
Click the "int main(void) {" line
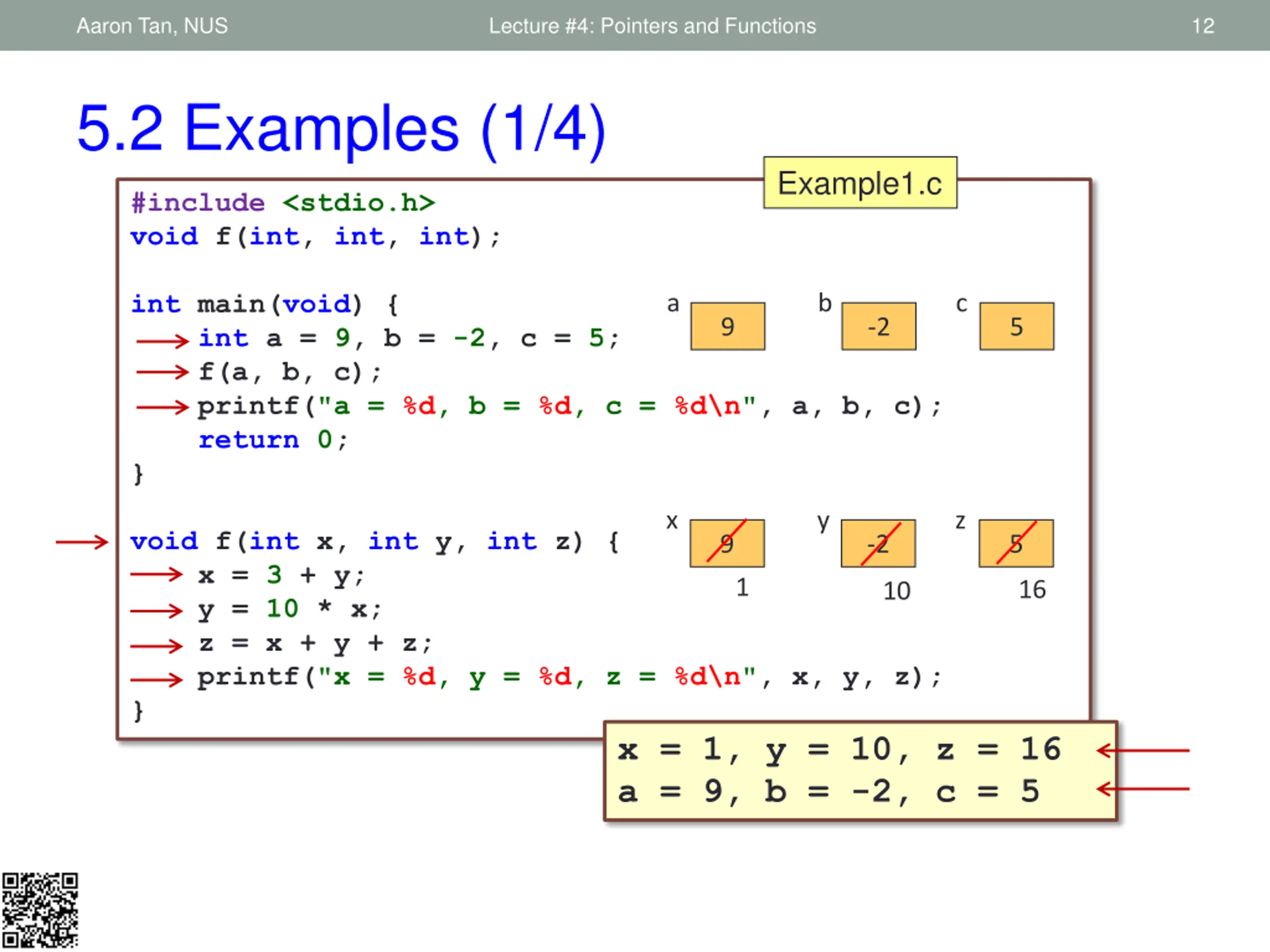tap(265, 305)
